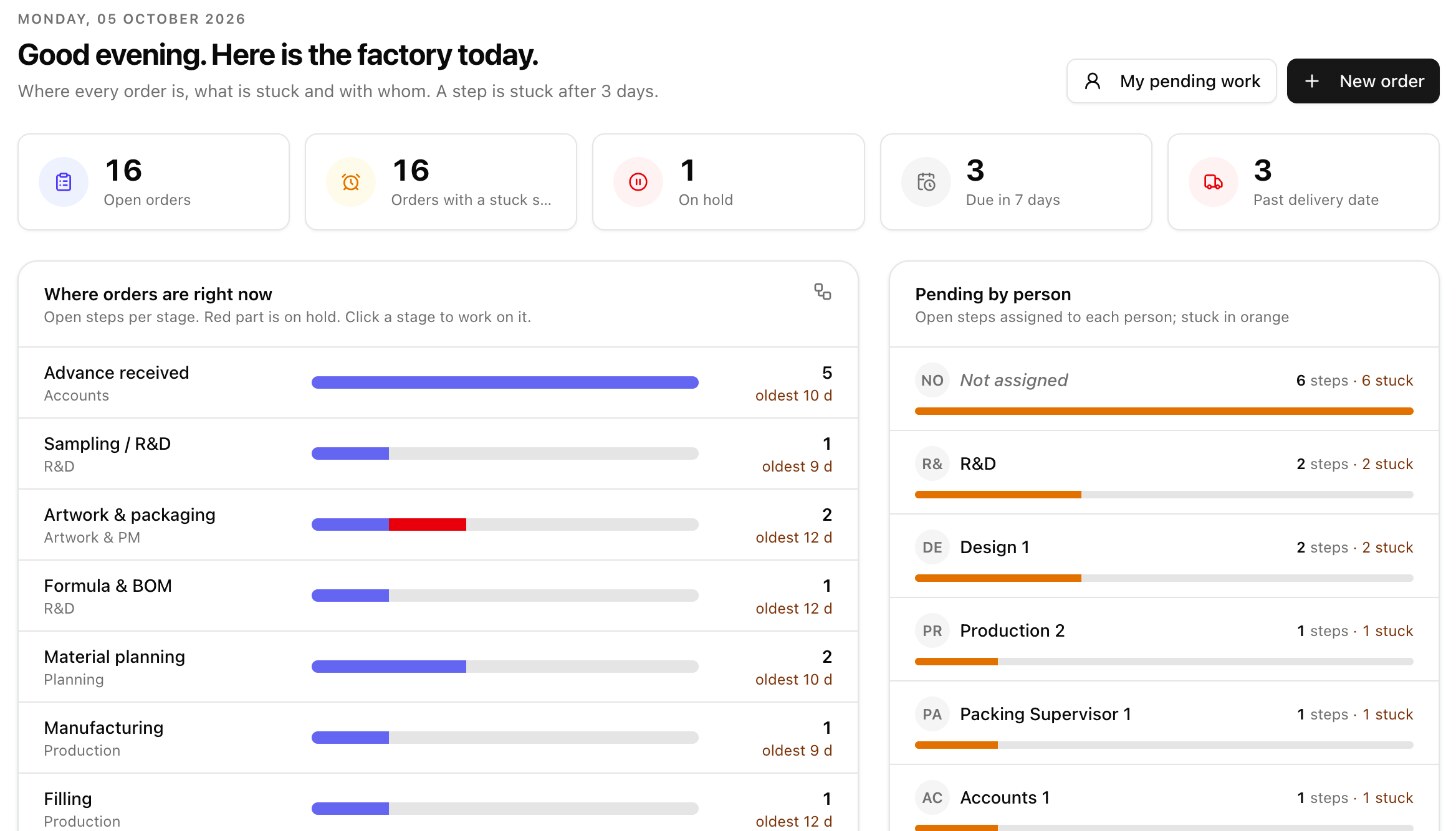This screenshot has height=831, width=1456.
Task: Click the Open orders clipboard icon
Action: point(63,182)
